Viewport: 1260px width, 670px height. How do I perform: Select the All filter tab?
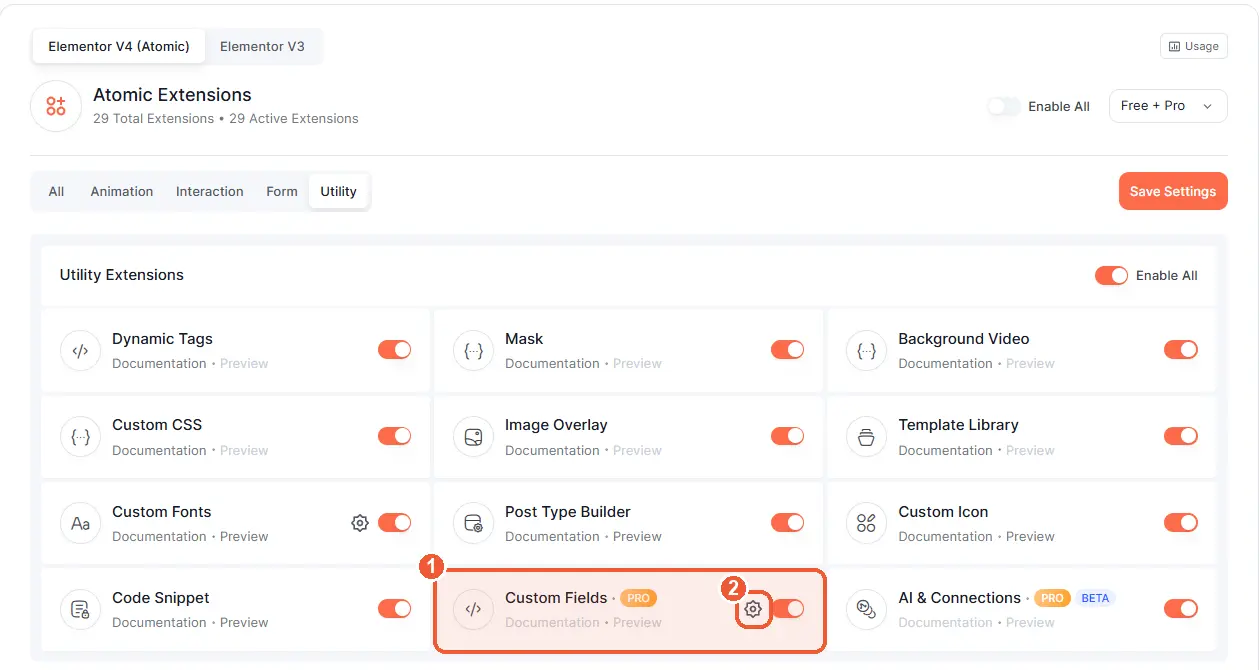click(x=56, y=191)
